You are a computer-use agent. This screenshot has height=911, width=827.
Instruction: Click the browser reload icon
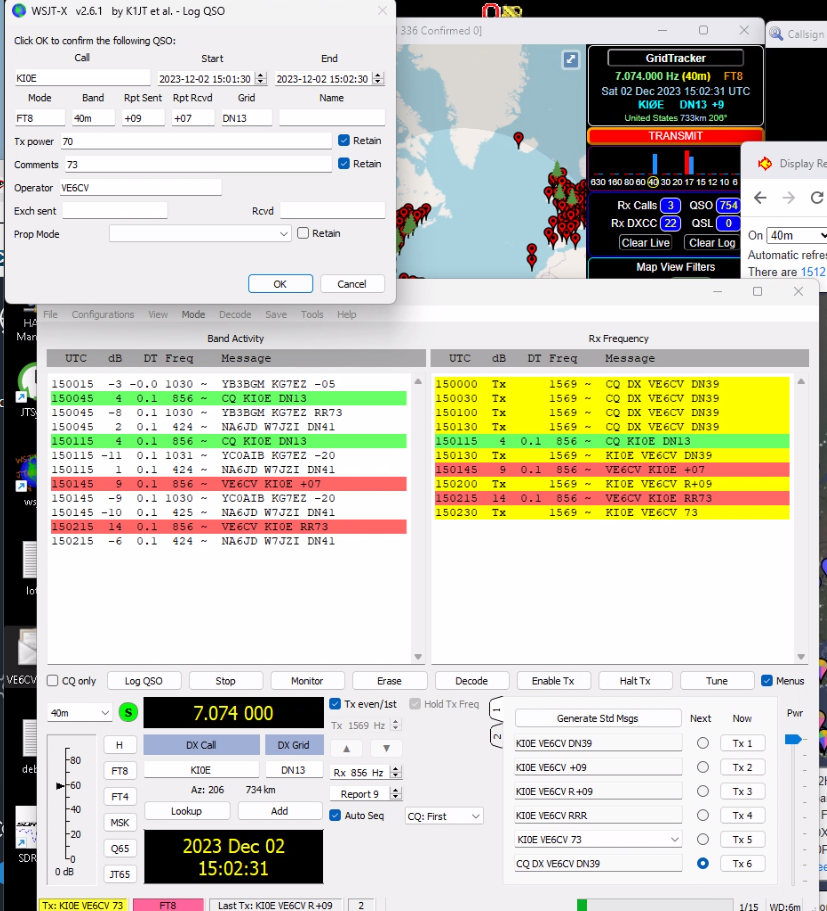tap(816, 197)
